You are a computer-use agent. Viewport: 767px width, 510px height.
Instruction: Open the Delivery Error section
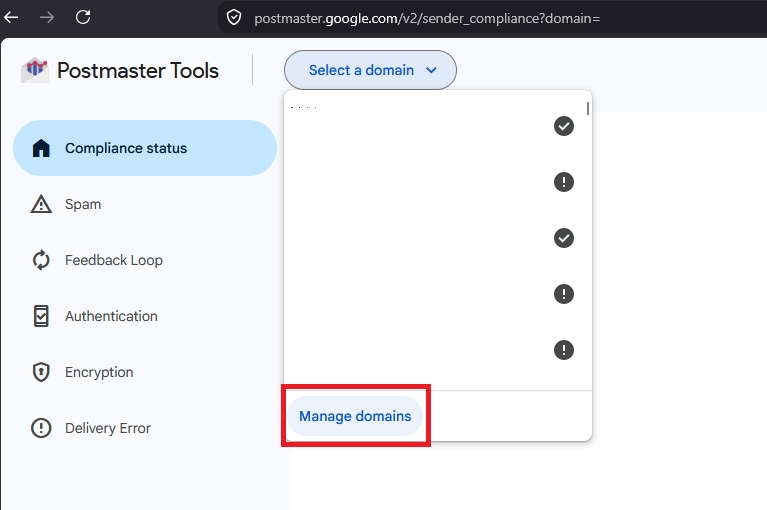coord(145,428)
